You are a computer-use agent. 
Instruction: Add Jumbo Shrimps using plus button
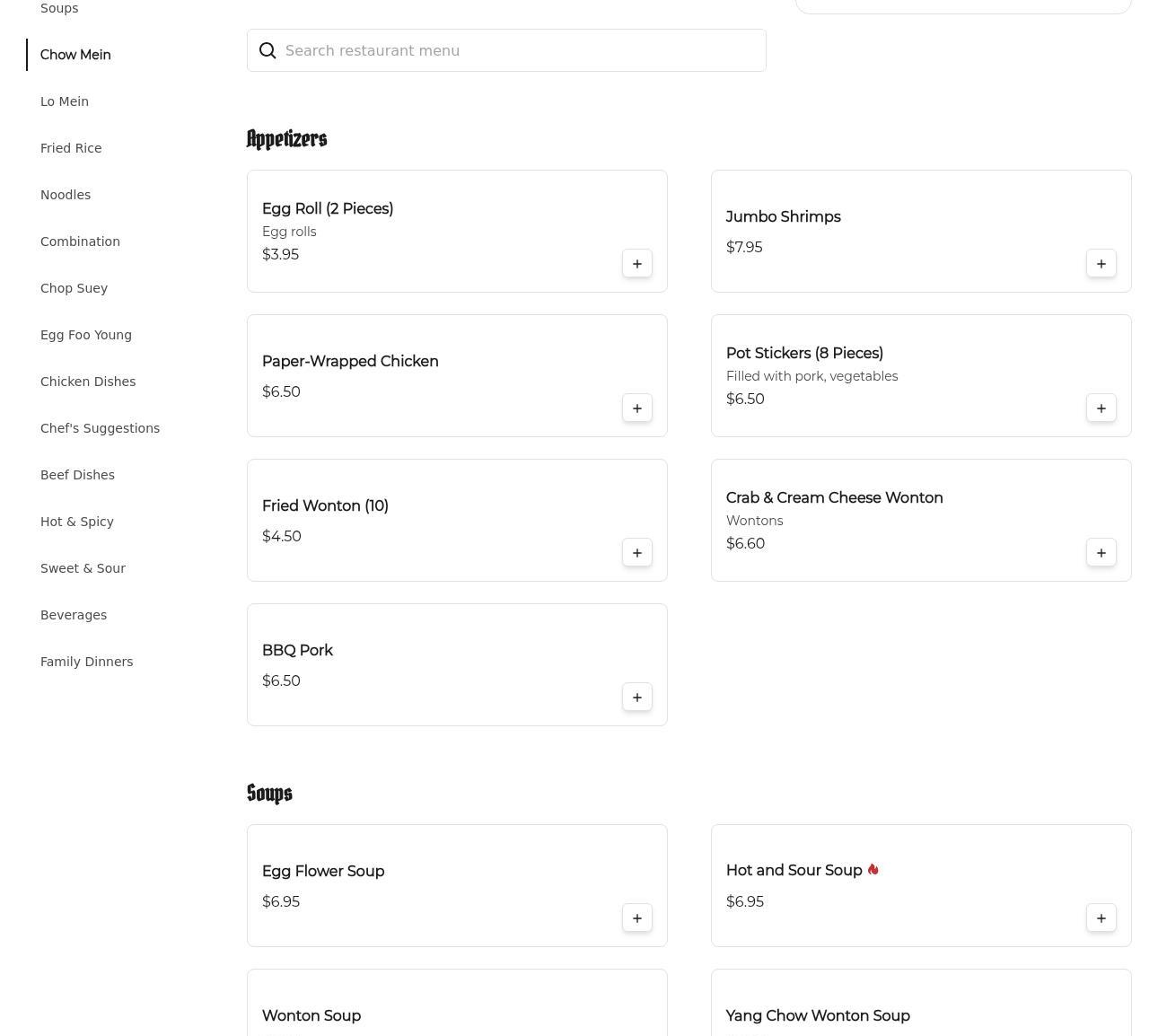(x=1101, y=264)
